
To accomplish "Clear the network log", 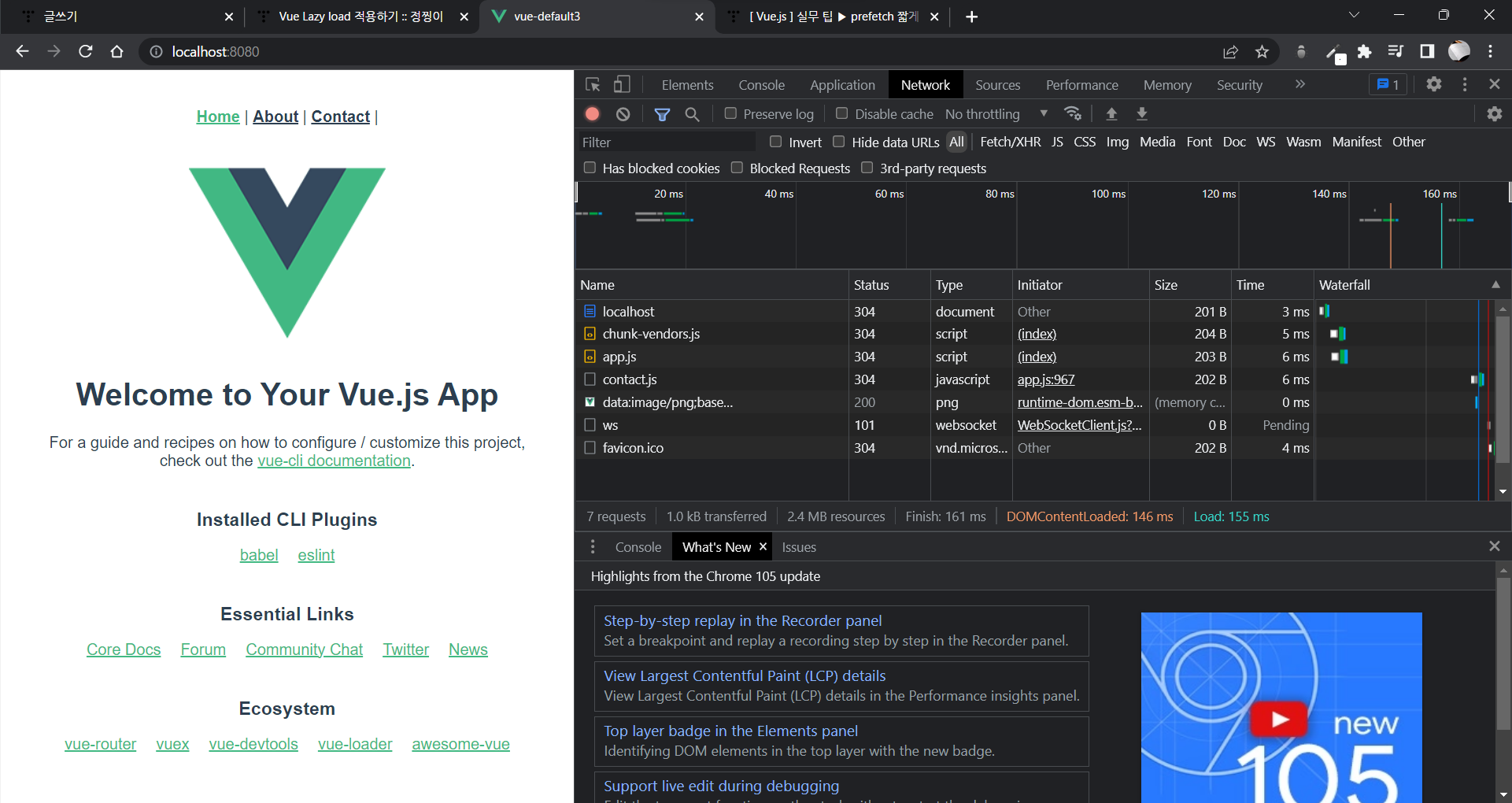I will (x=623, y=114).
